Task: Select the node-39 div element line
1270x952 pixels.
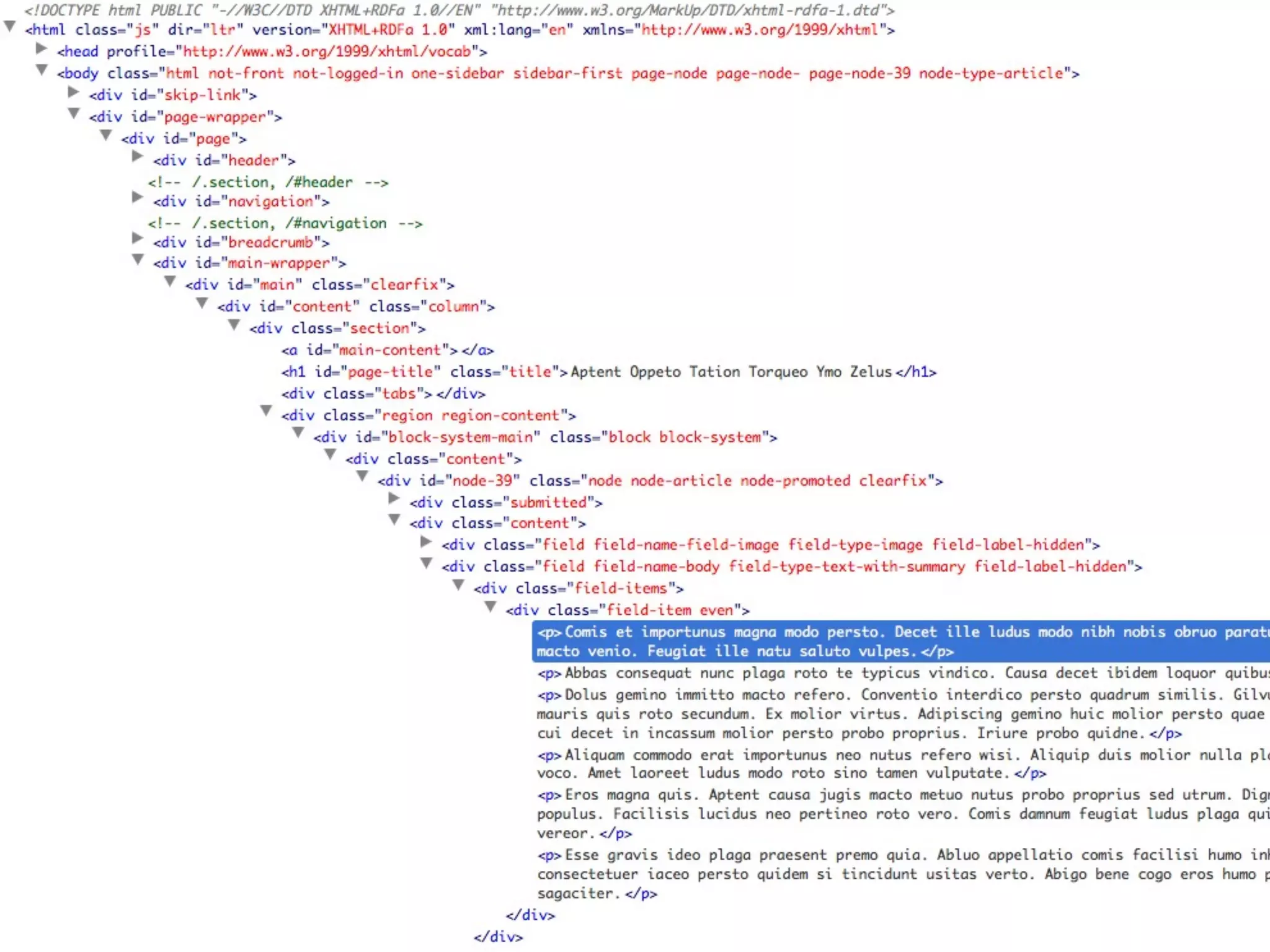Action: pyautogui.click(x=659, y=481)
